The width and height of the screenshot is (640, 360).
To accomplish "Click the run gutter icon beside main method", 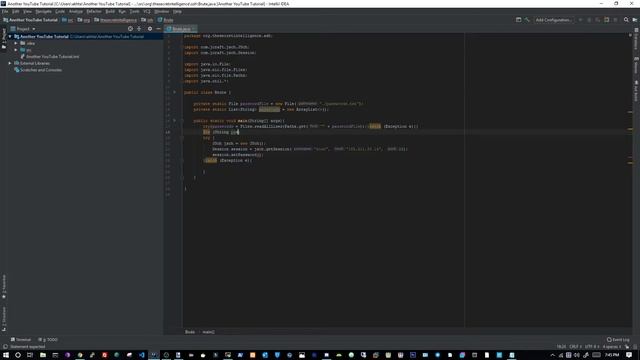I will click(x=174, y=121).
